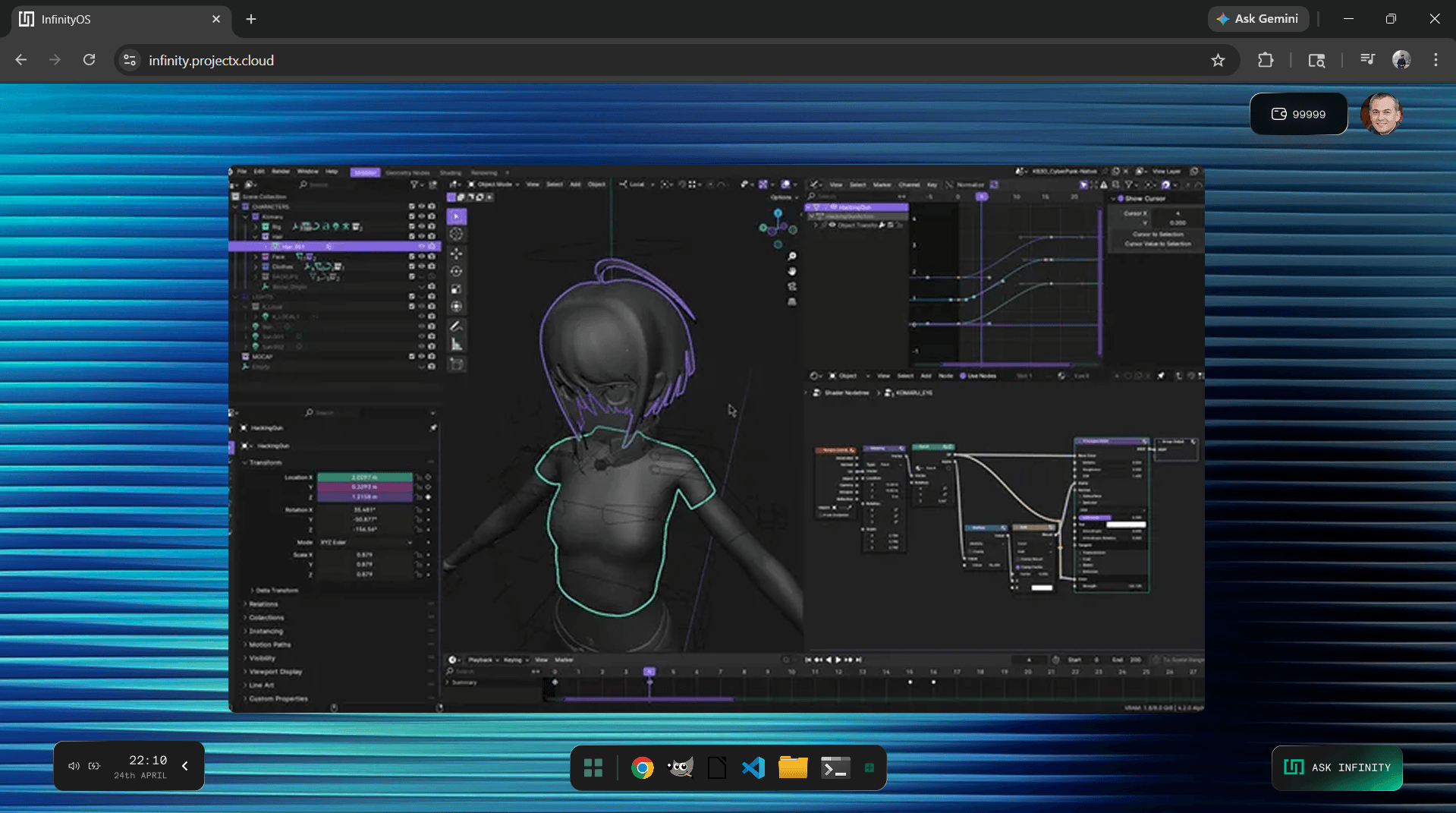Open the rotation Mode XYZ Euler dropdown

pos(365,543)
